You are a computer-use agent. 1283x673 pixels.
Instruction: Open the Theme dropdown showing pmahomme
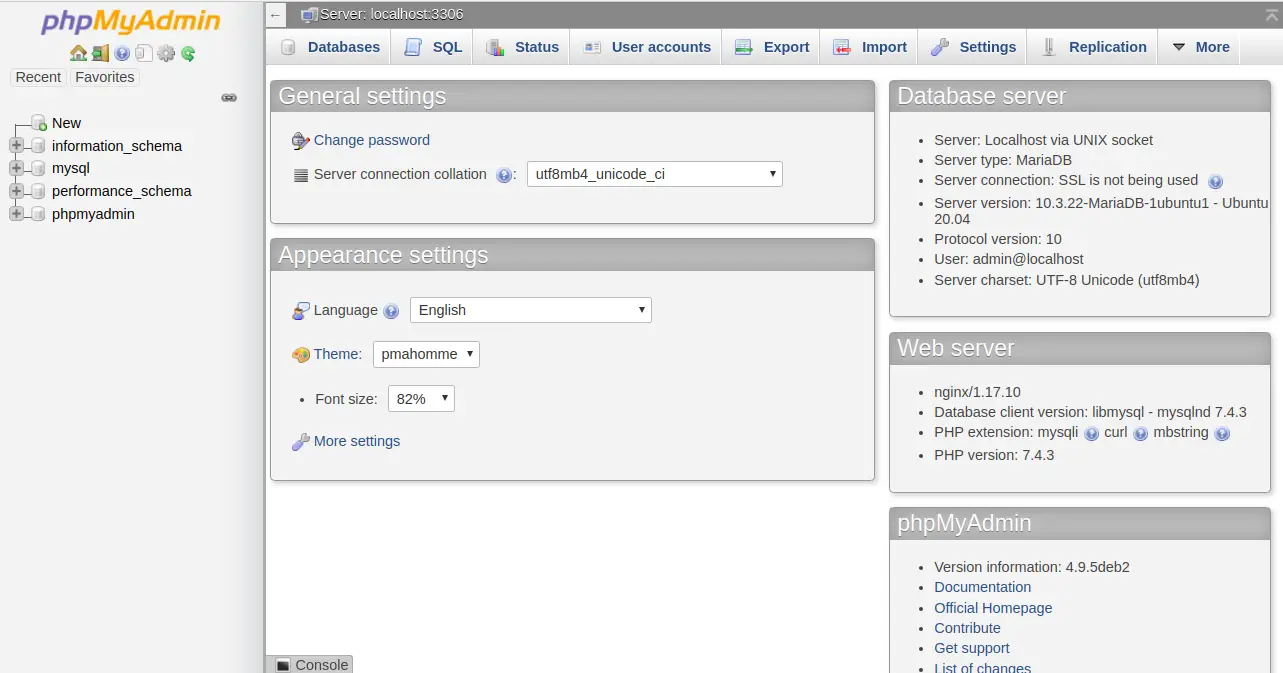[426, 354]
